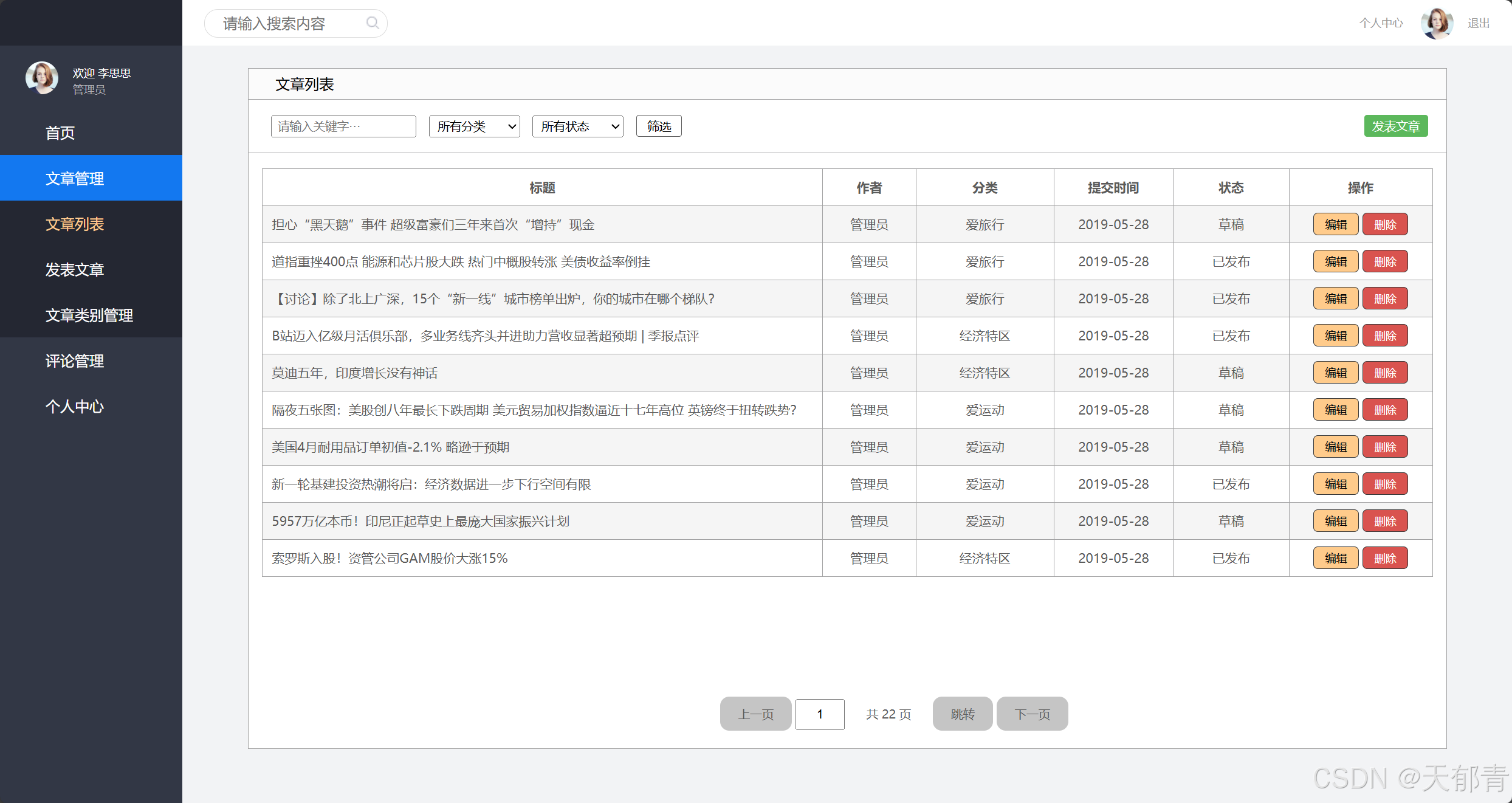The width and height of the screenshot is (1512, 803).
Task: Click the 跳转 jump button
Action: [963, 714]
